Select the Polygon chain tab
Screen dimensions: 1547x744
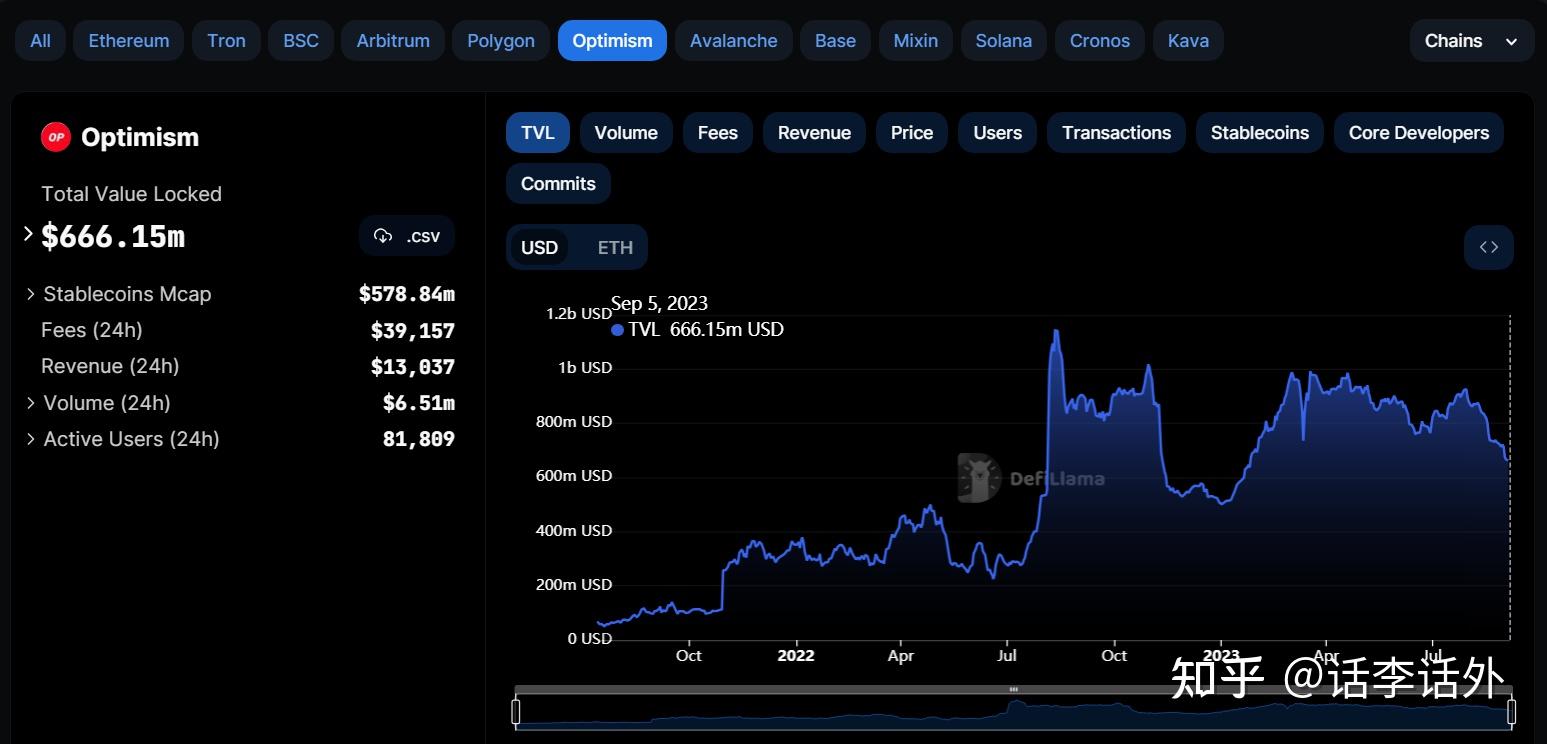point(501,41)
